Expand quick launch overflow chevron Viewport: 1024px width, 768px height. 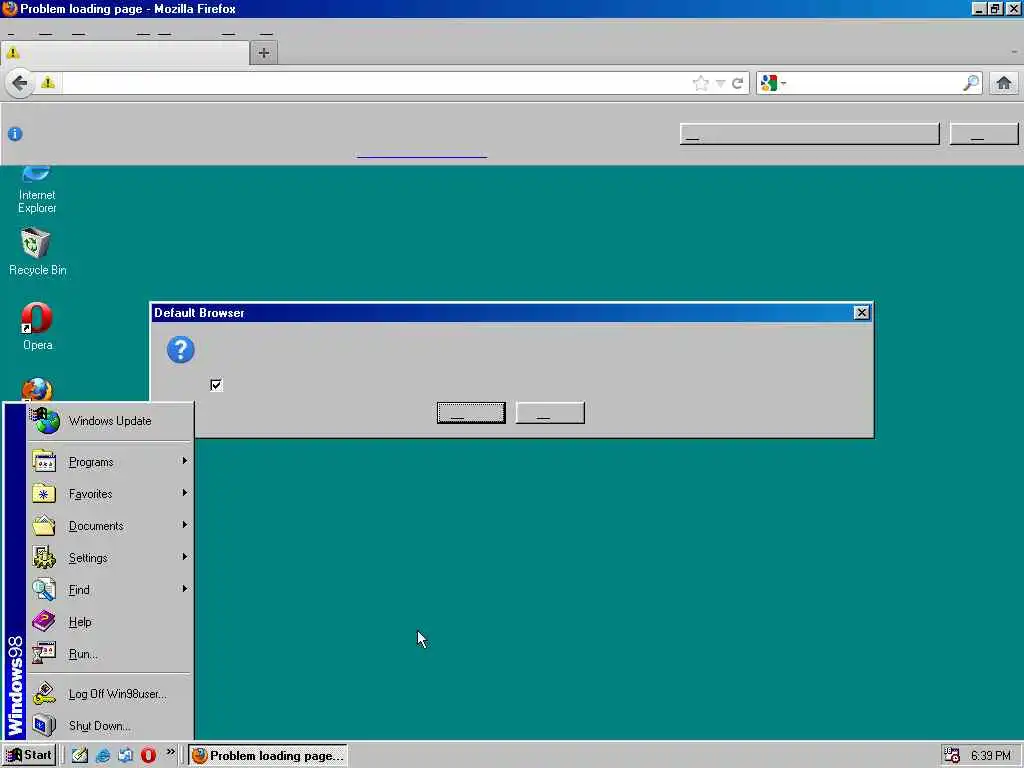(170, 752)
